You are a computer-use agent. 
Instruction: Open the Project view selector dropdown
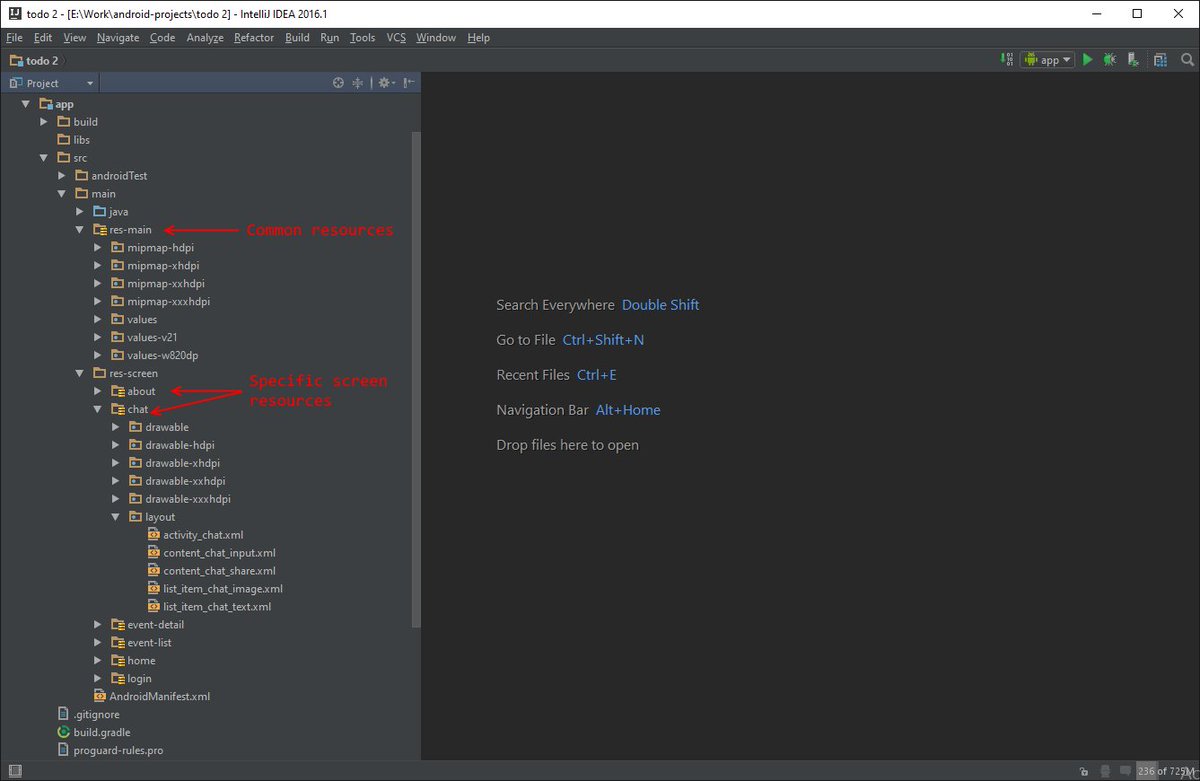click(51, 83)
